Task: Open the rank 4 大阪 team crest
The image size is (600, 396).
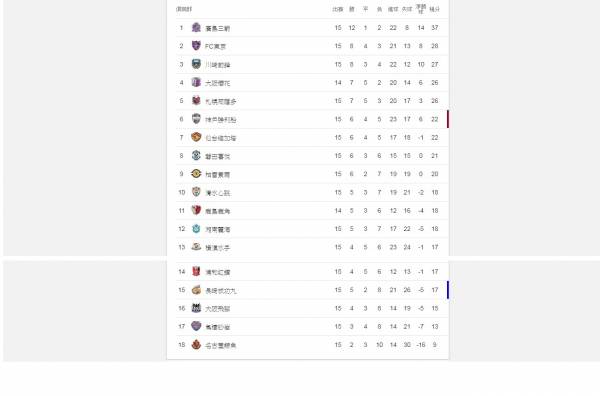Action: point(196,82)
